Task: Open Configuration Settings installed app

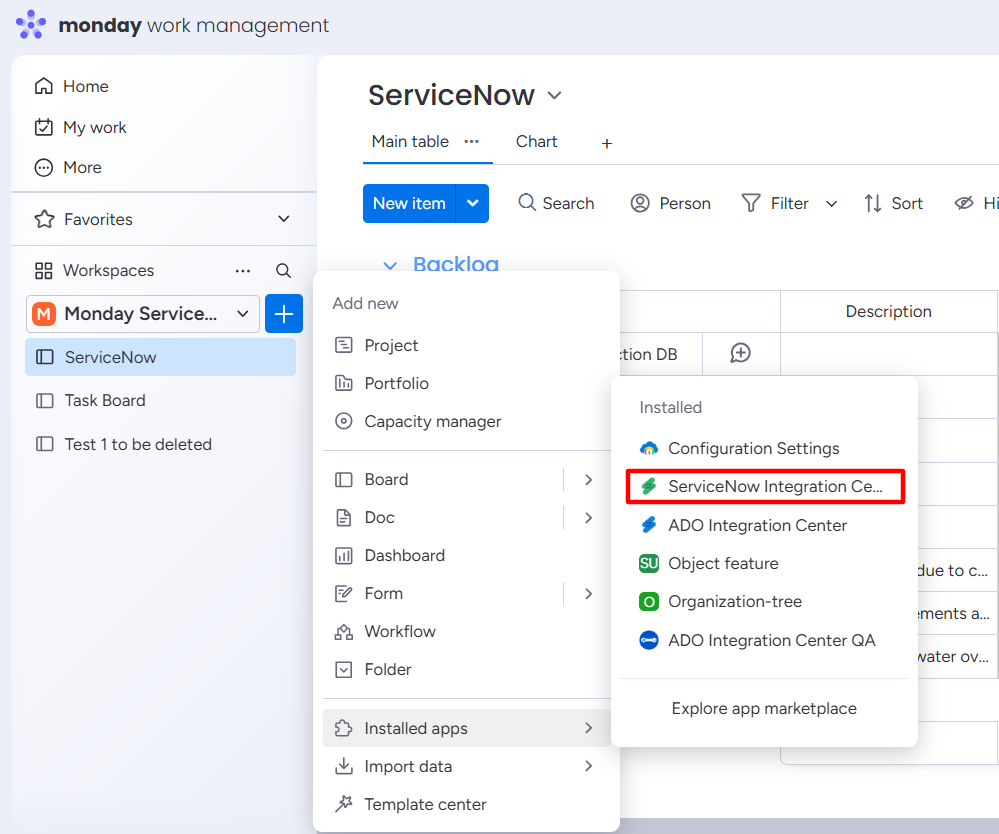Action: 764,449
